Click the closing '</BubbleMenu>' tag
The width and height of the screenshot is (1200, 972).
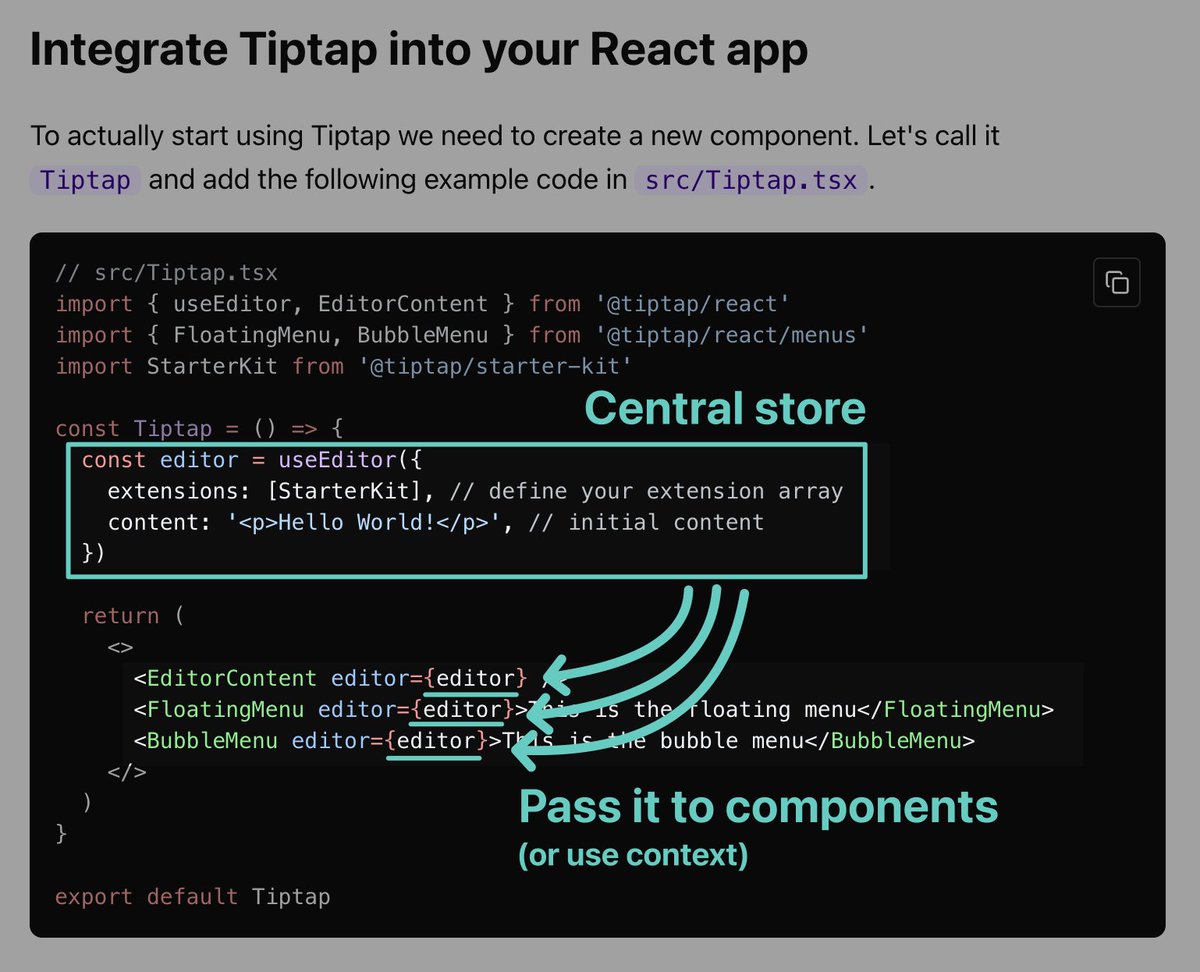click(890, 741)
